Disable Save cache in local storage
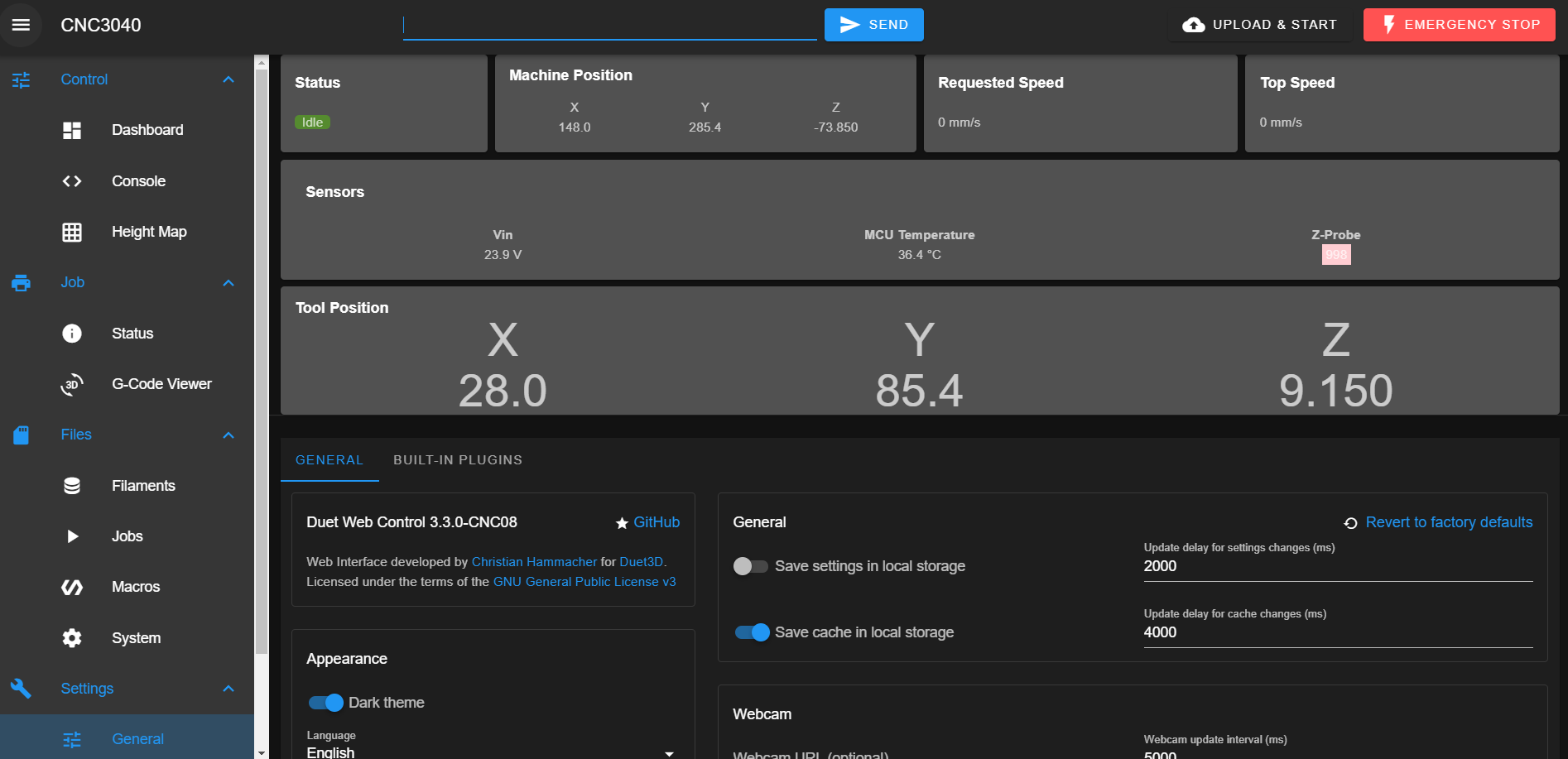The height and width of the screenshot is (759, 1568). point(753,632)
